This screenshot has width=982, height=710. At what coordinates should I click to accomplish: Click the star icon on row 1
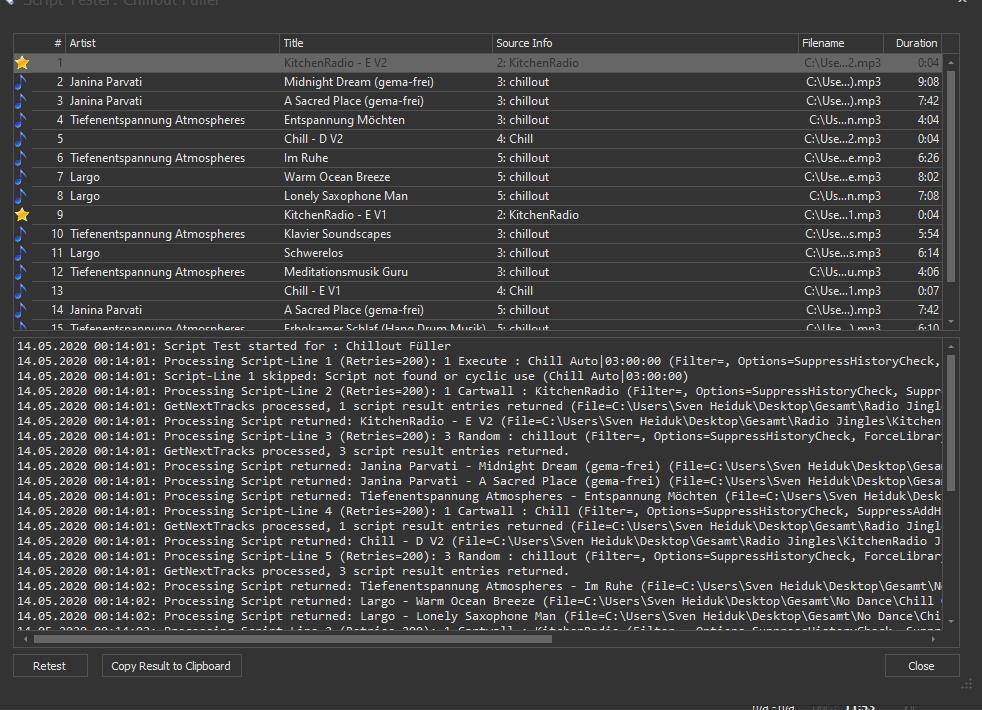22,63
